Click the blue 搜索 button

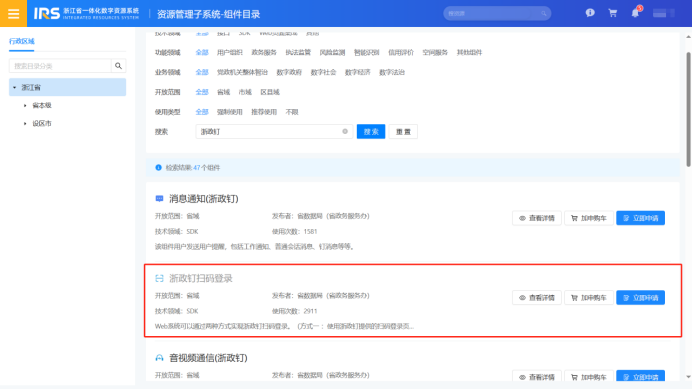pos(371,131)
